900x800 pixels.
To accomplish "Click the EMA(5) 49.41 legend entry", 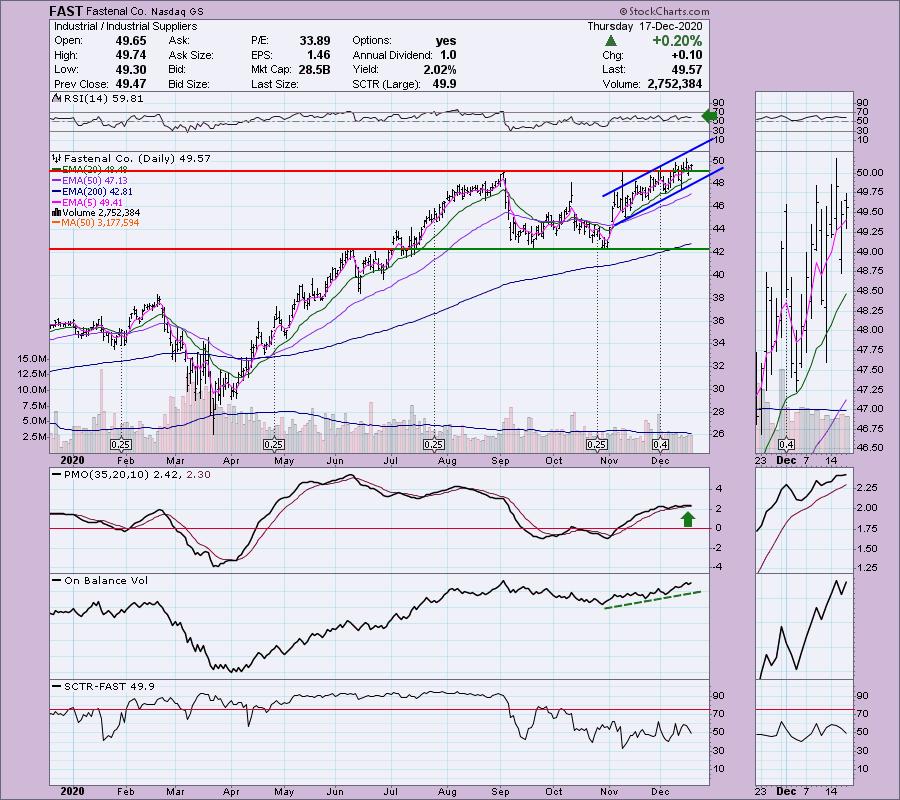I will pyautogui.click(x=87, y=202).
